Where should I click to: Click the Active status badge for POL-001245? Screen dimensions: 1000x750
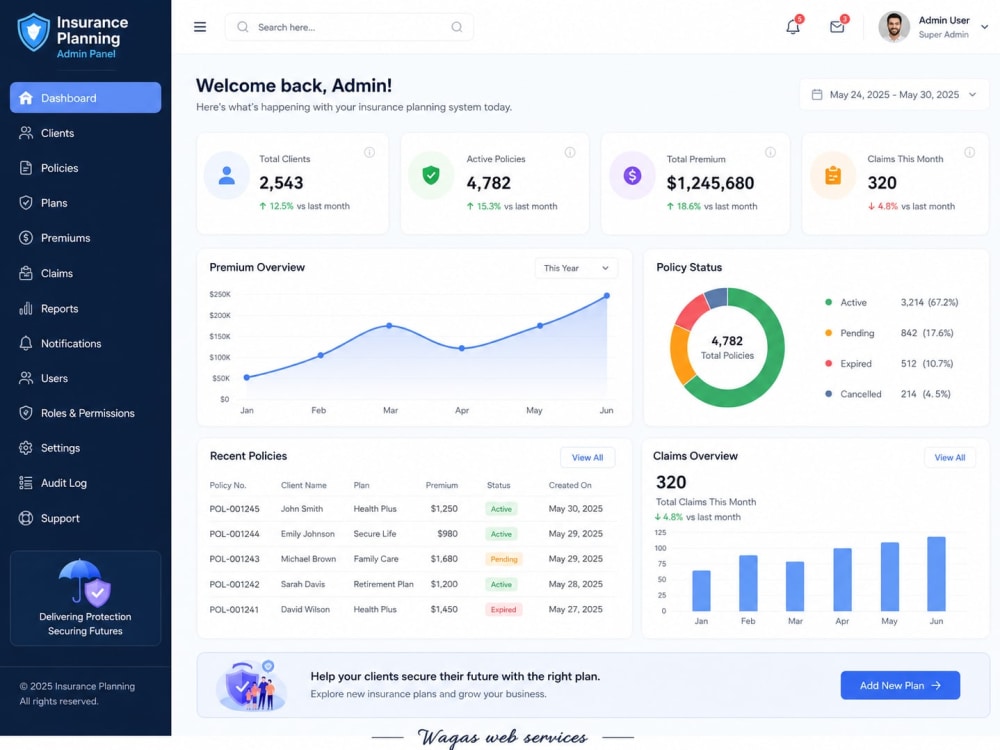[501, 509]
